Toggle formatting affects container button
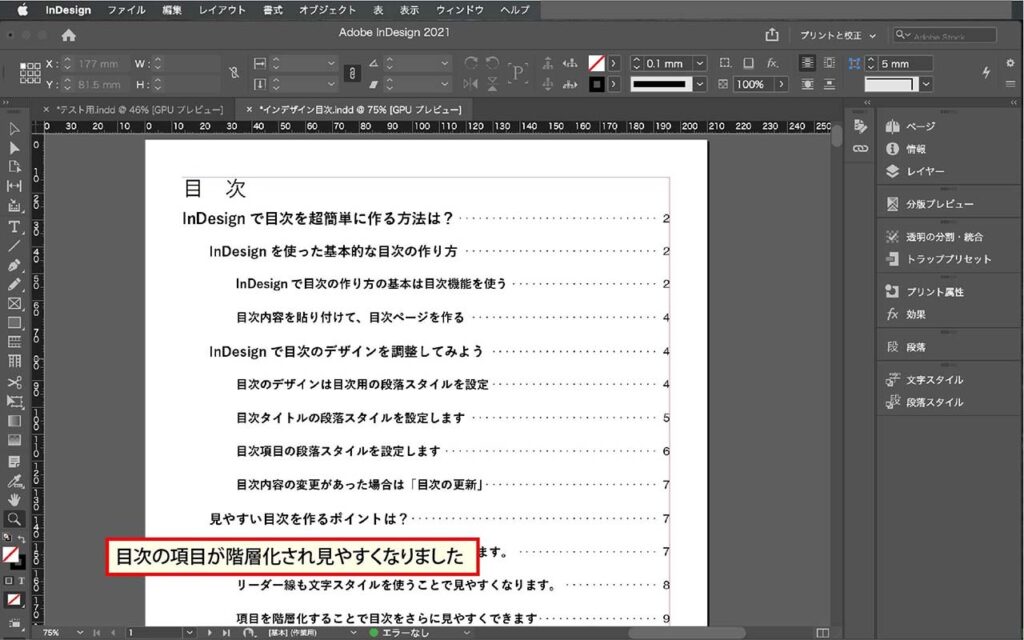Viewport: 1024px width, 640px height. pyautogui.click(x=8, y=581)
